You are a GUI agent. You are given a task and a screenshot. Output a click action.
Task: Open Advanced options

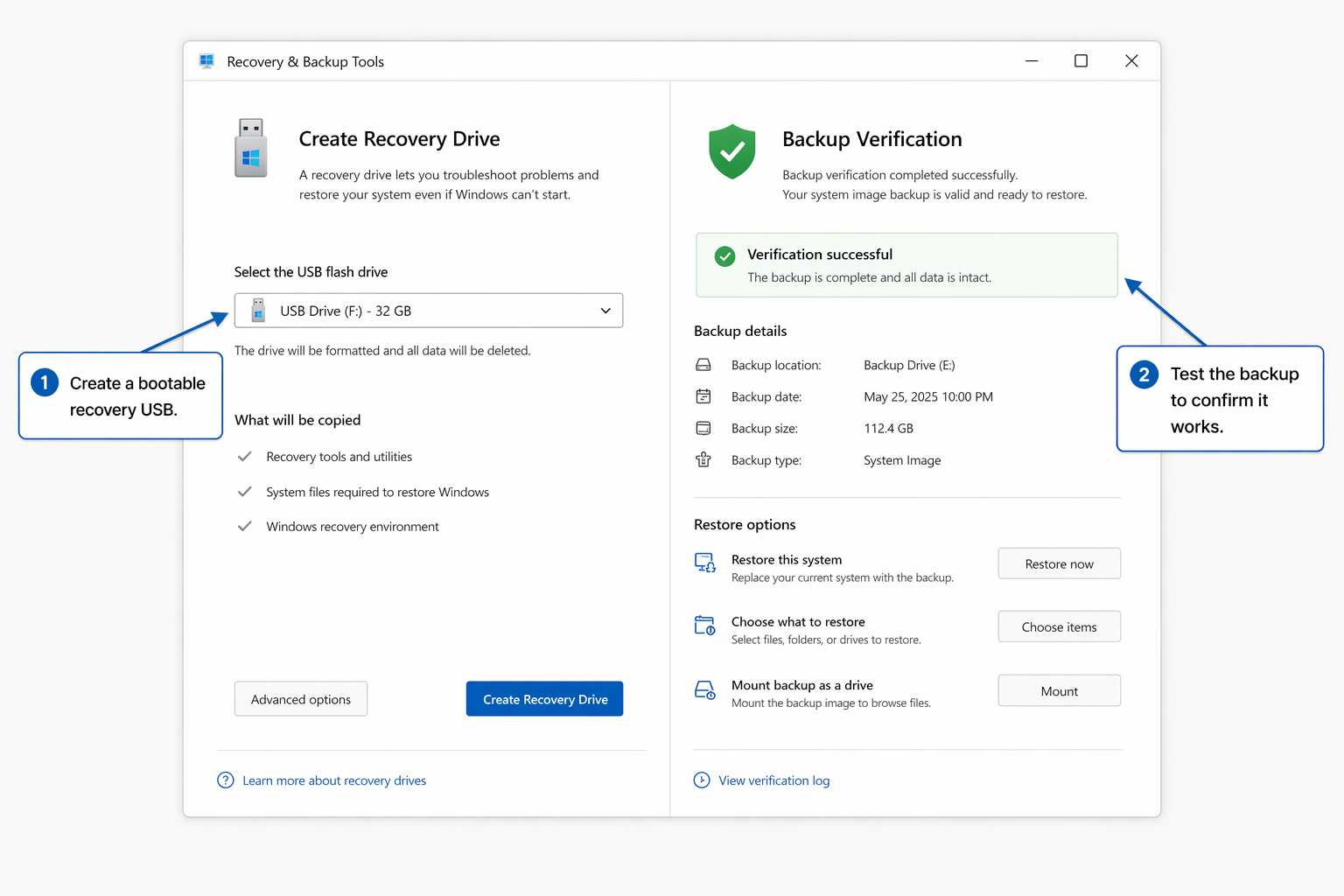click(301, 699)
